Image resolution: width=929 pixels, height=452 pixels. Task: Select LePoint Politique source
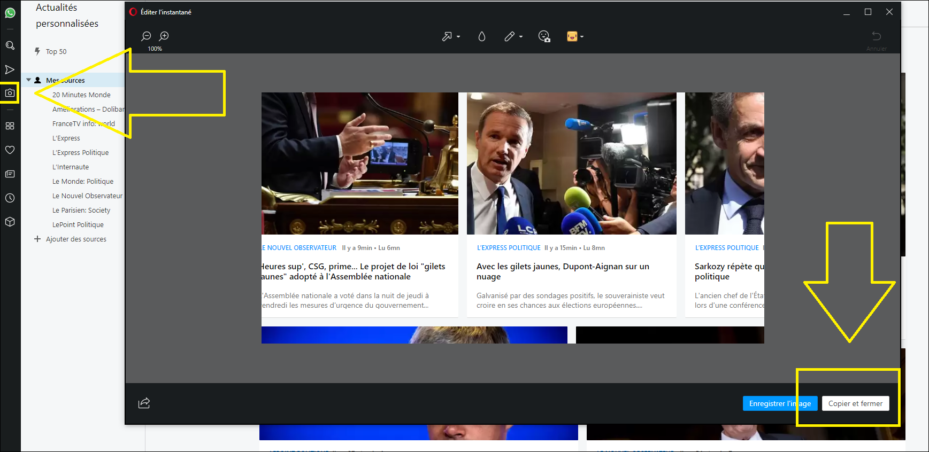pos(78,225)
